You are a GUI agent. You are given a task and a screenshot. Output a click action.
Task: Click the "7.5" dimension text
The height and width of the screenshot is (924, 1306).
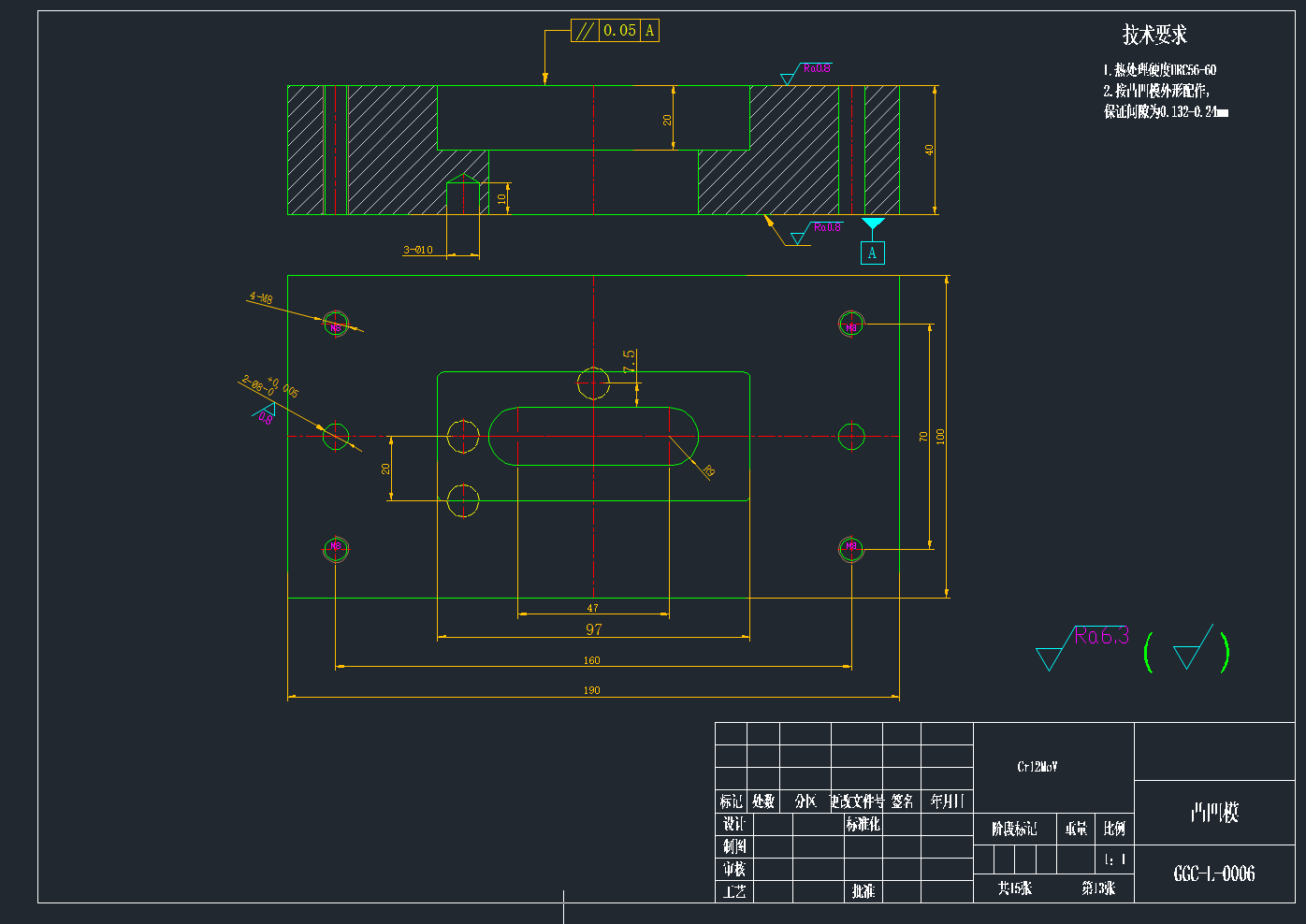[629, 360]
